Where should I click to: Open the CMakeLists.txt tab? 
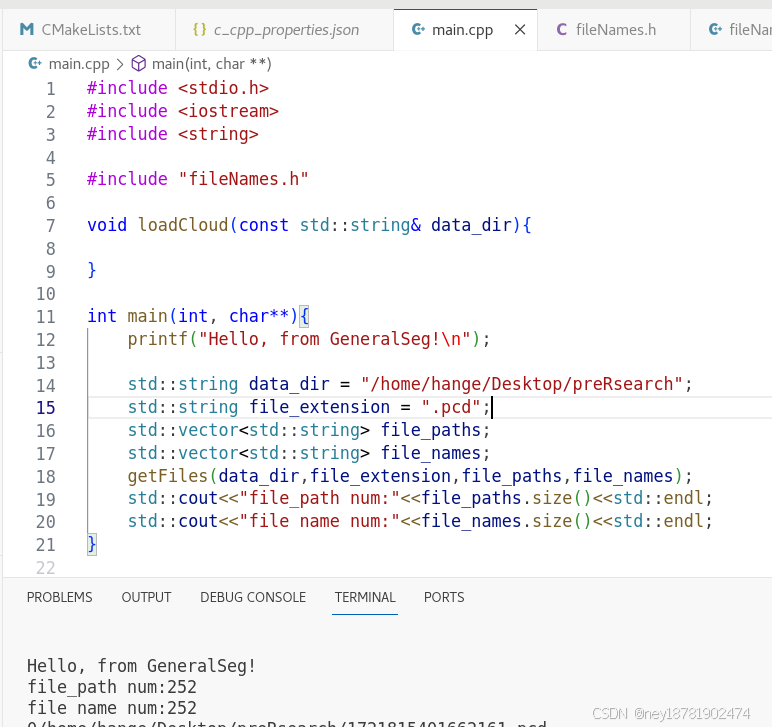coord(89,30)
